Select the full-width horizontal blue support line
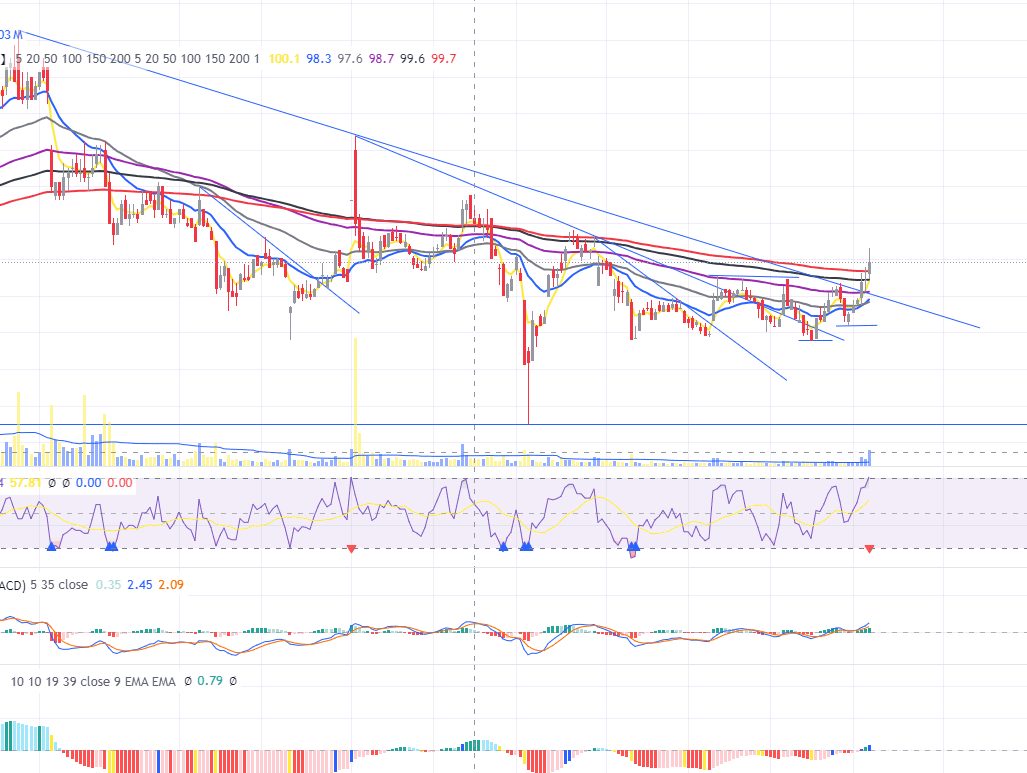This screenshot has height=773, width=1027. point(514,424)
